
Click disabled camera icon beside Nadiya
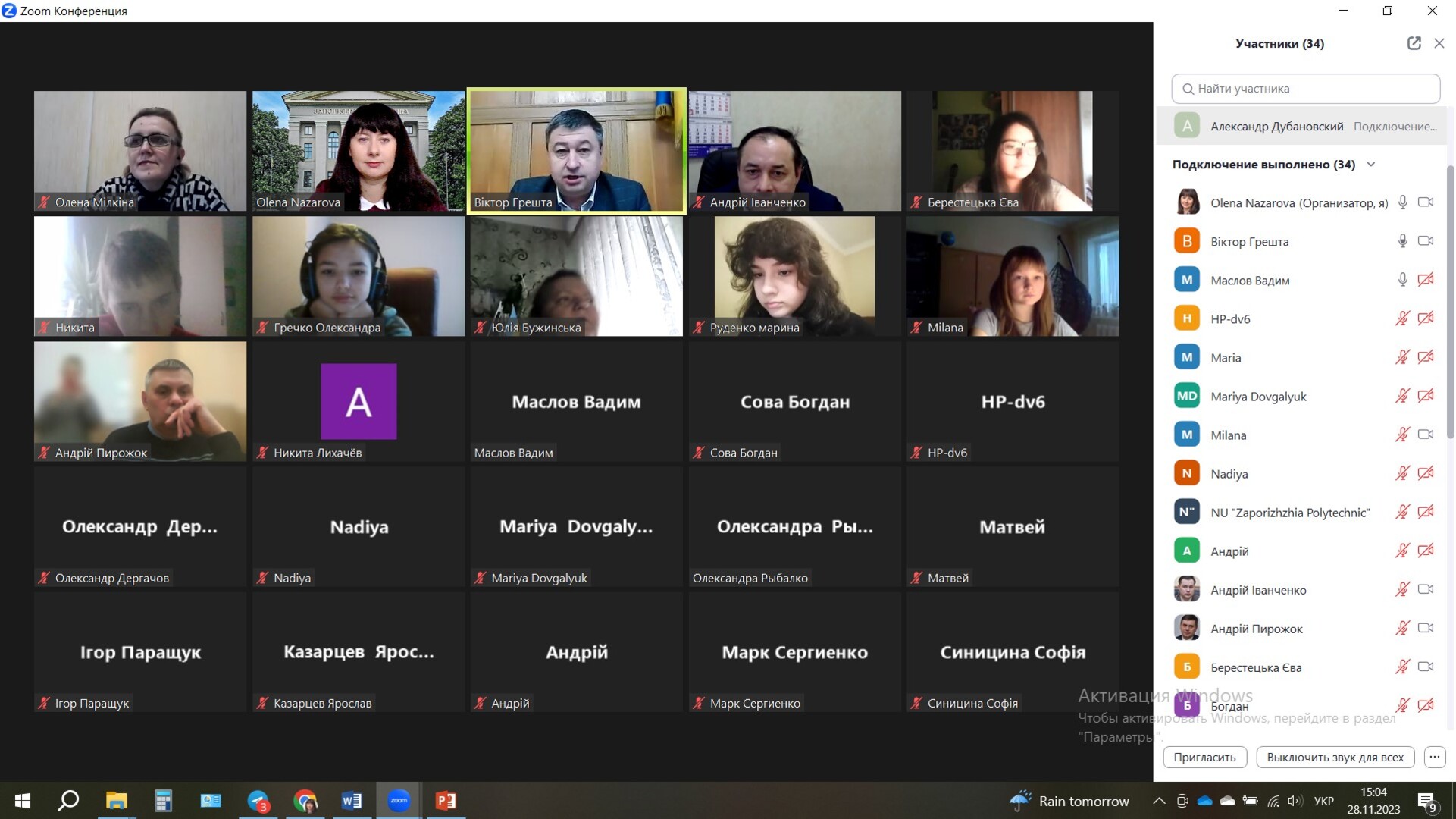click(1426, 473)
